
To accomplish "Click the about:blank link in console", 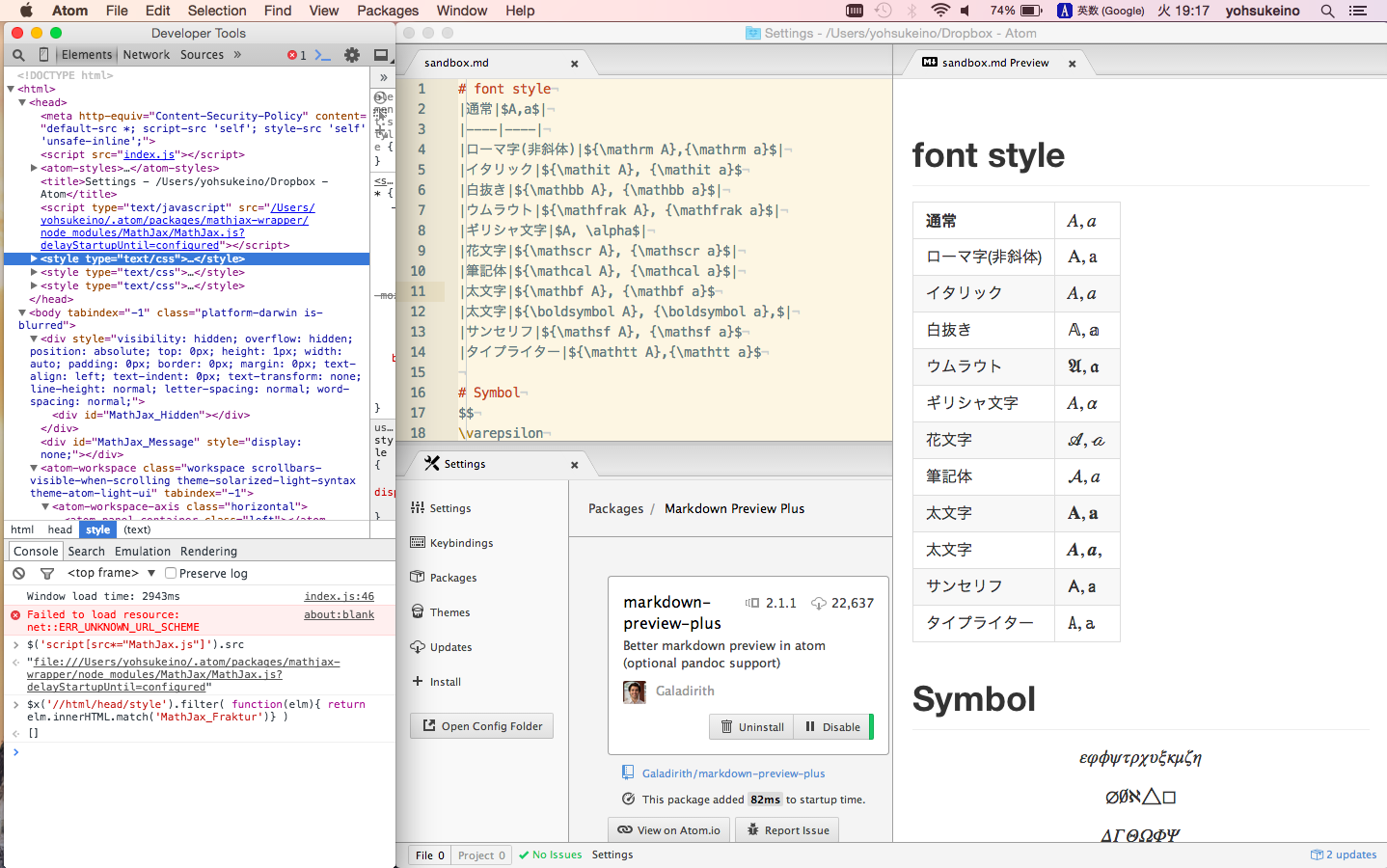I will [x=340, y=614].
